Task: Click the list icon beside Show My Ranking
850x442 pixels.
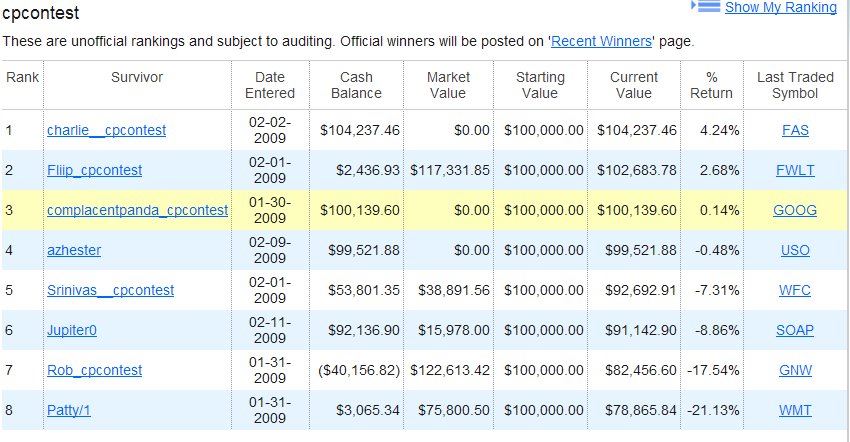Action: click(x=706, y=7)
